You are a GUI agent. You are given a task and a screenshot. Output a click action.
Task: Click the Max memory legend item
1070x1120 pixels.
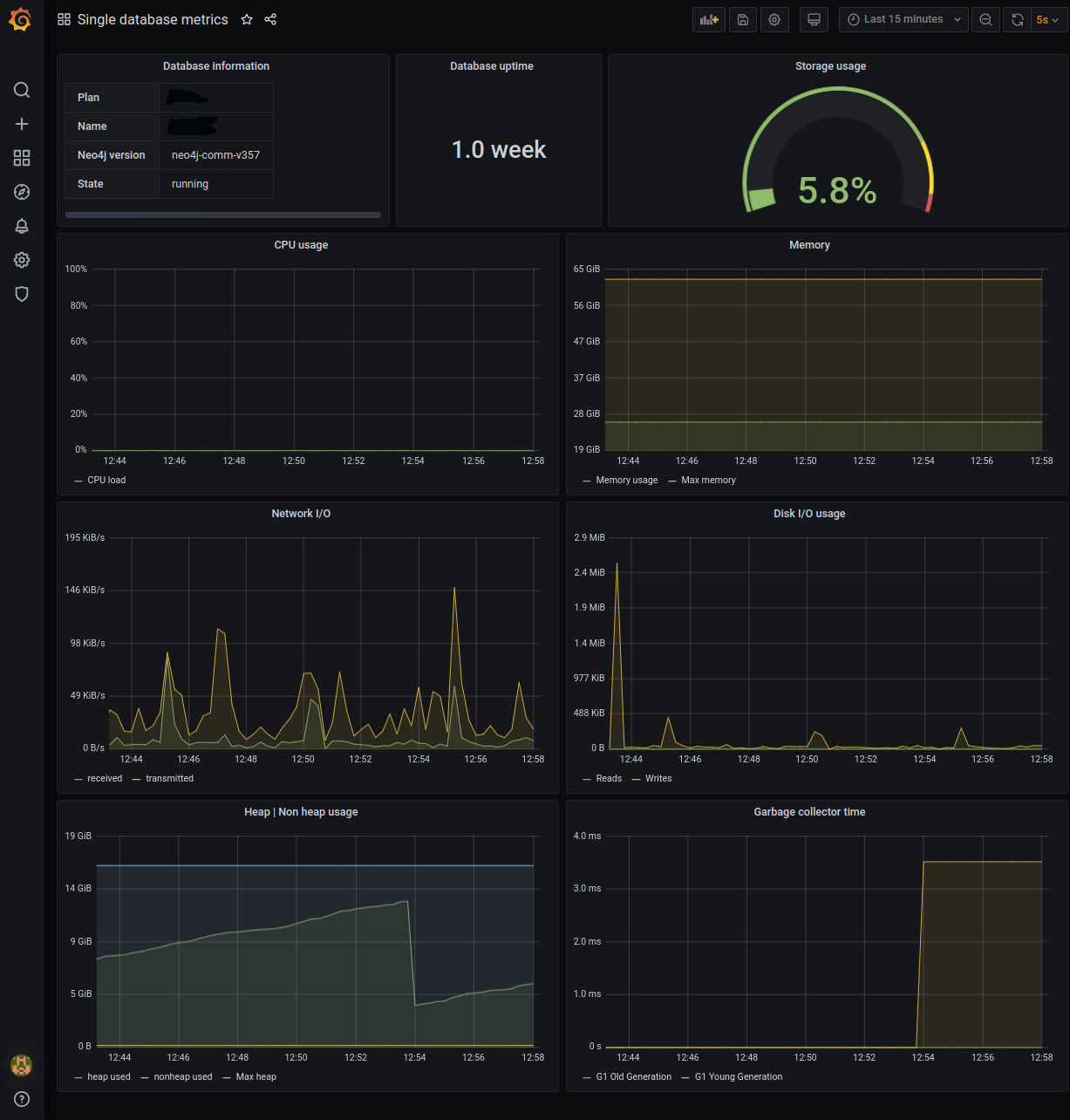point(708,481)
